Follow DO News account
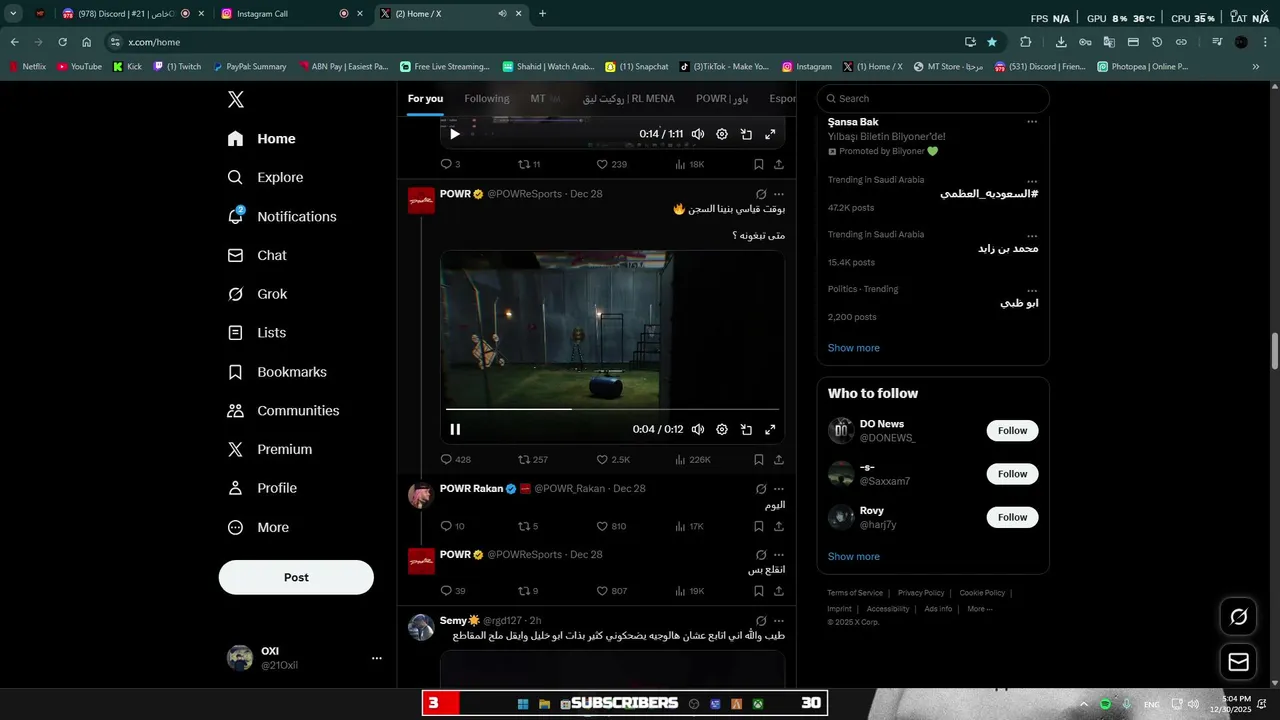 pyautogui.click(x=1012, y=431)
